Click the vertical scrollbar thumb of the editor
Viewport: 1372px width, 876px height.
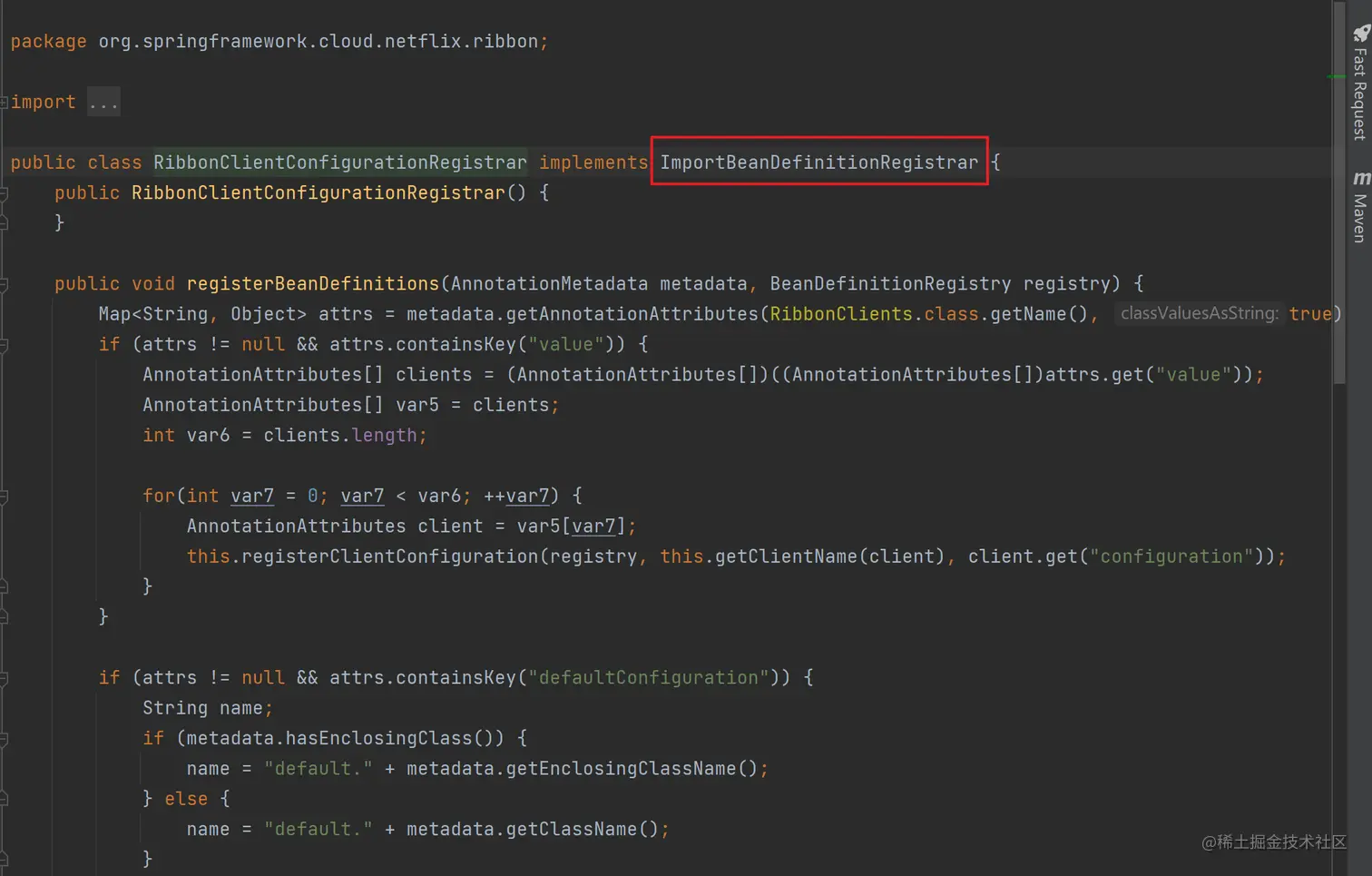pos(1339,192)
